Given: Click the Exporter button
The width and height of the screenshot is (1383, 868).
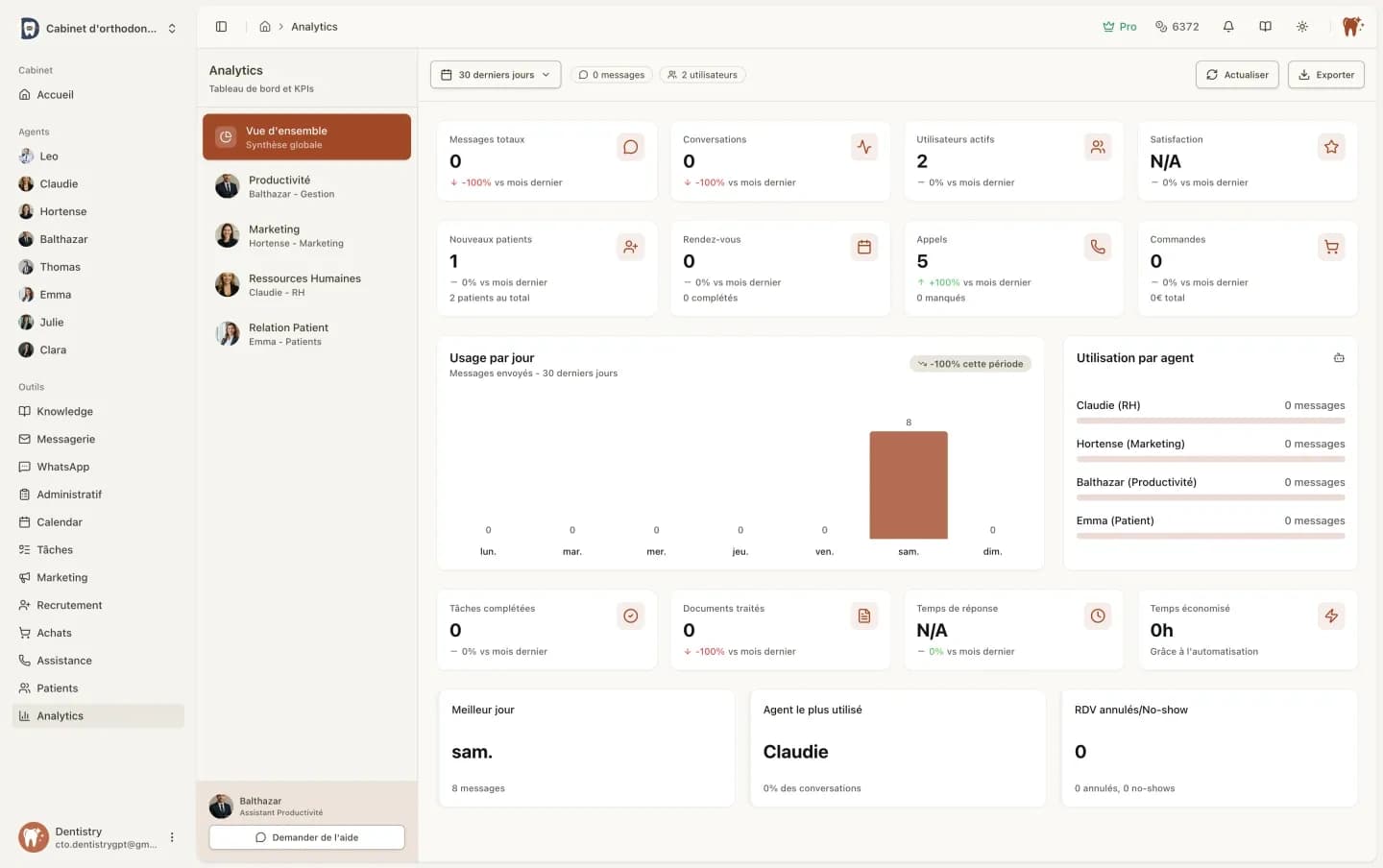Looking at the screenshot, I should pos(1325,74).
